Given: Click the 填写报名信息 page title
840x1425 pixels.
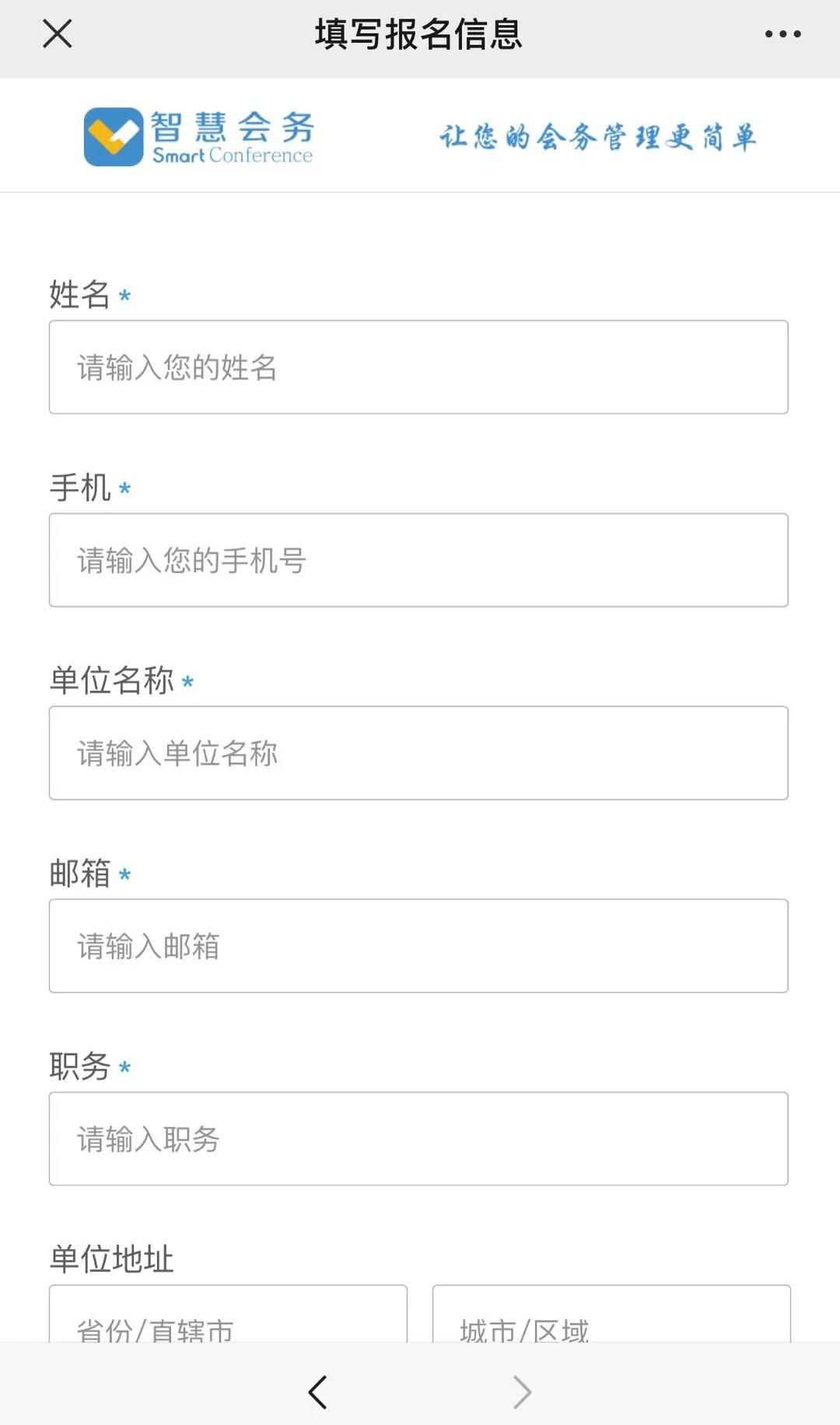Looking at the screenshot, I should (418, 34).
